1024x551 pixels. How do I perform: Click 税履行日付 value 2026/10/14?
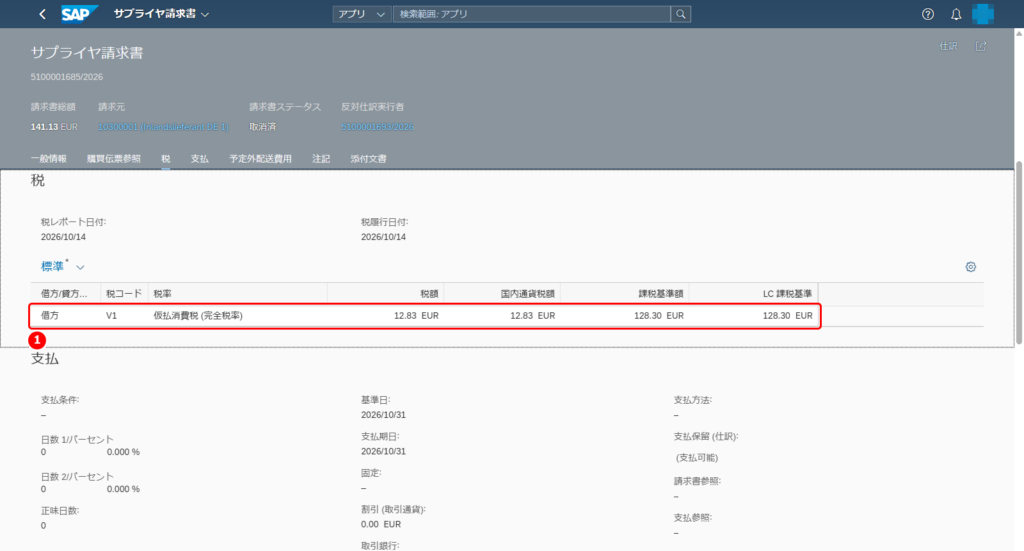tap(383, 237)
